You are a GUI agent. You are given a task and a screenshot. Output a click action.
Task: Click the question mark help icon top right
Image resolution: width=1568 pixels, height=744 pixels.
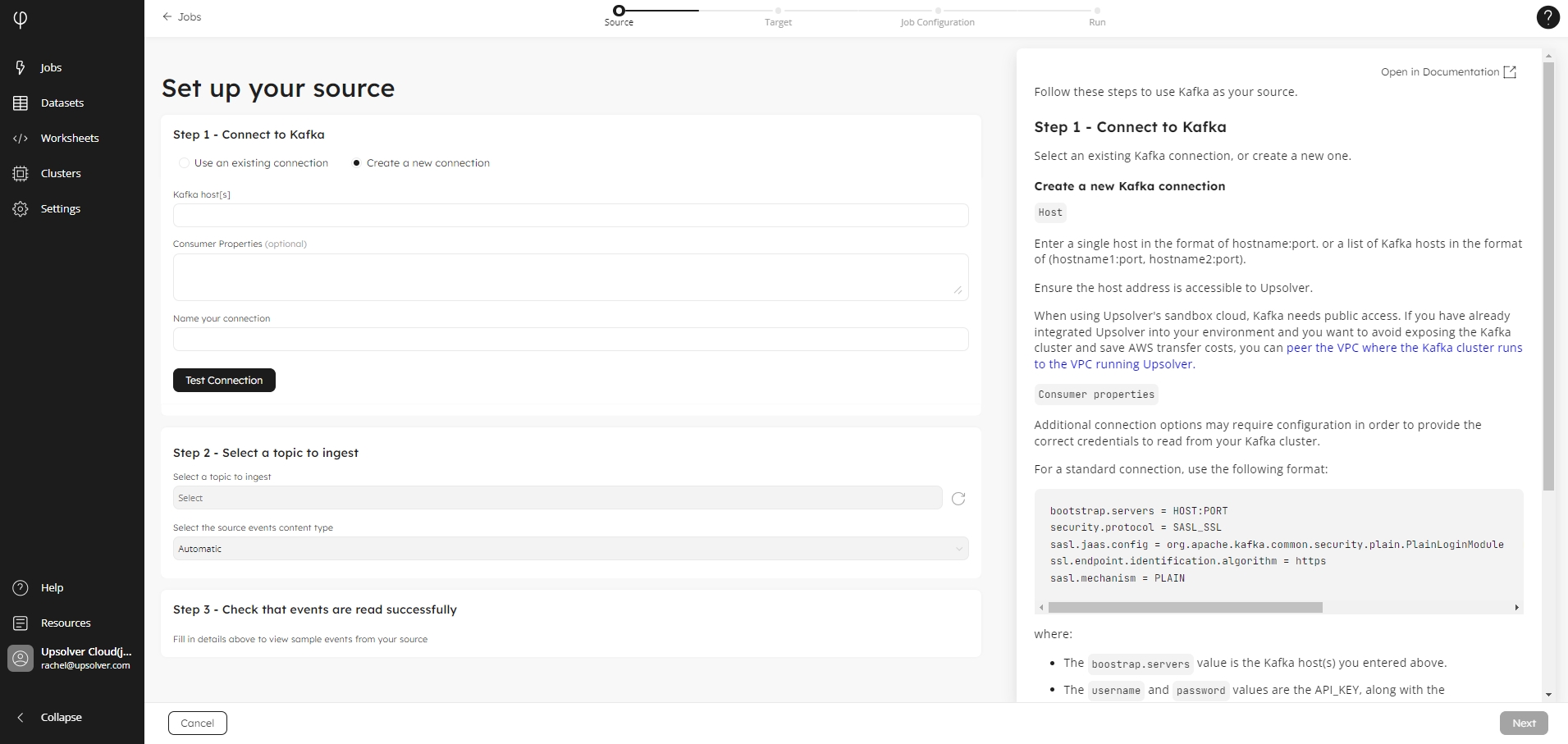(1547, 17)
